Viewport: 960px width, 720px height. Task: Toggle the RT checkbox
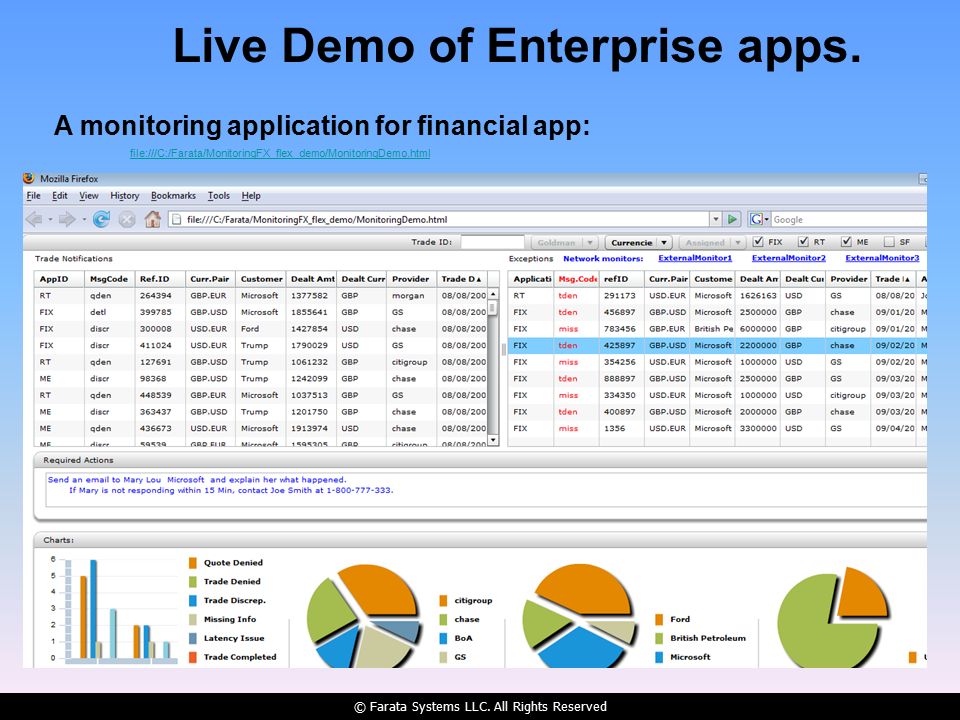[x=803, y=242]
